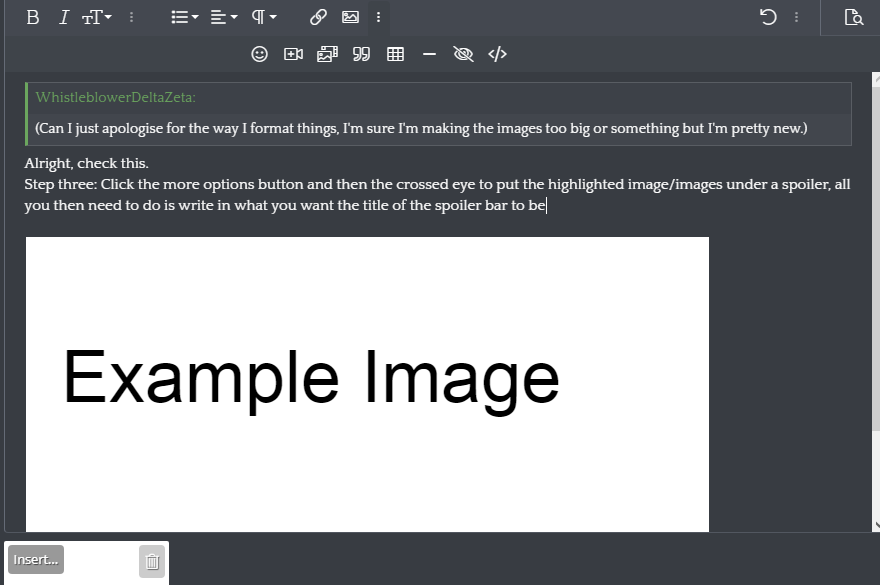Insert a horizontal line
Screen dimensions: 880x585
click(429, 54)
